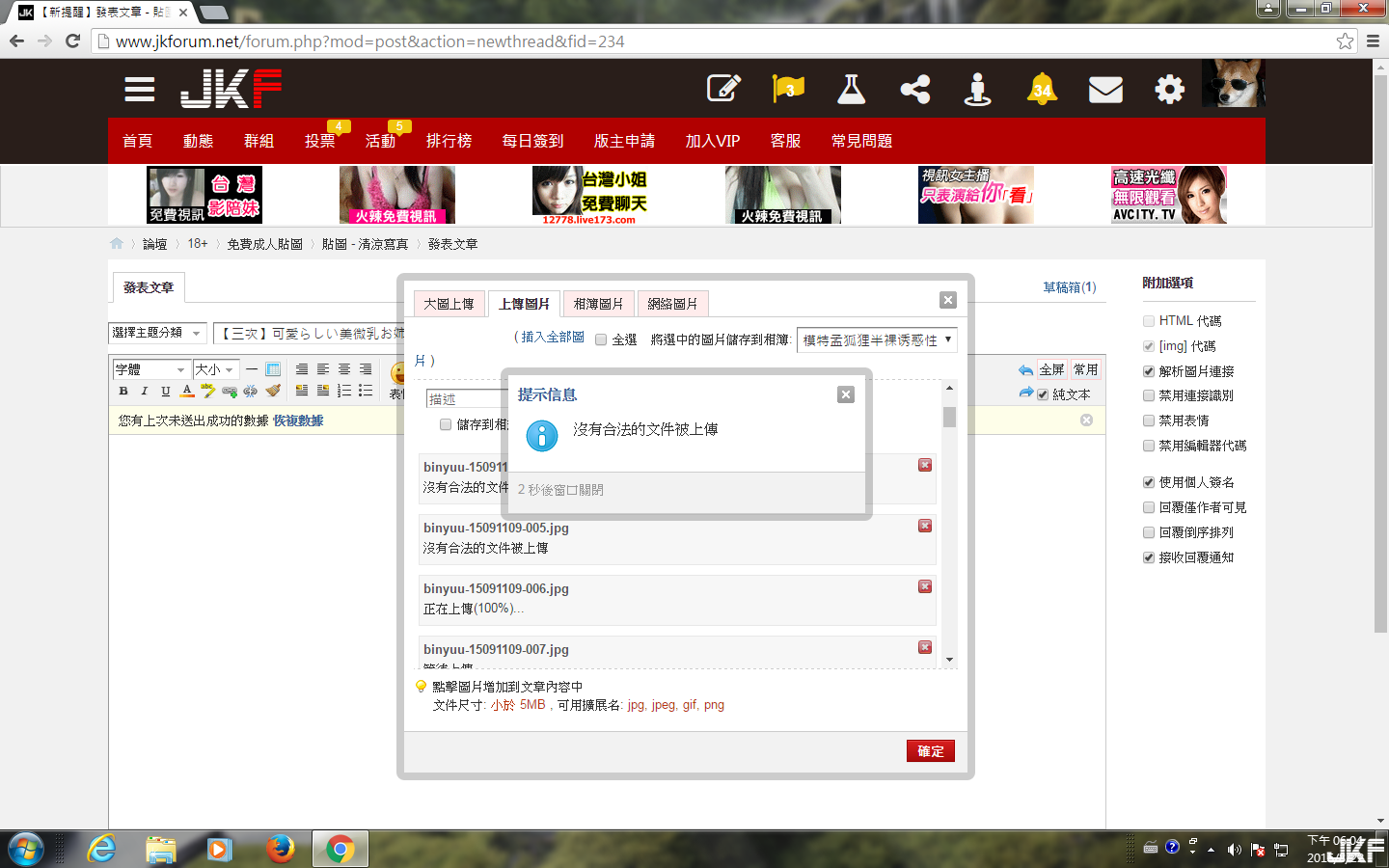Viewport: 1389px width, 868px height.
Task: Click the share icon in the header
Action: click(914, 89)
